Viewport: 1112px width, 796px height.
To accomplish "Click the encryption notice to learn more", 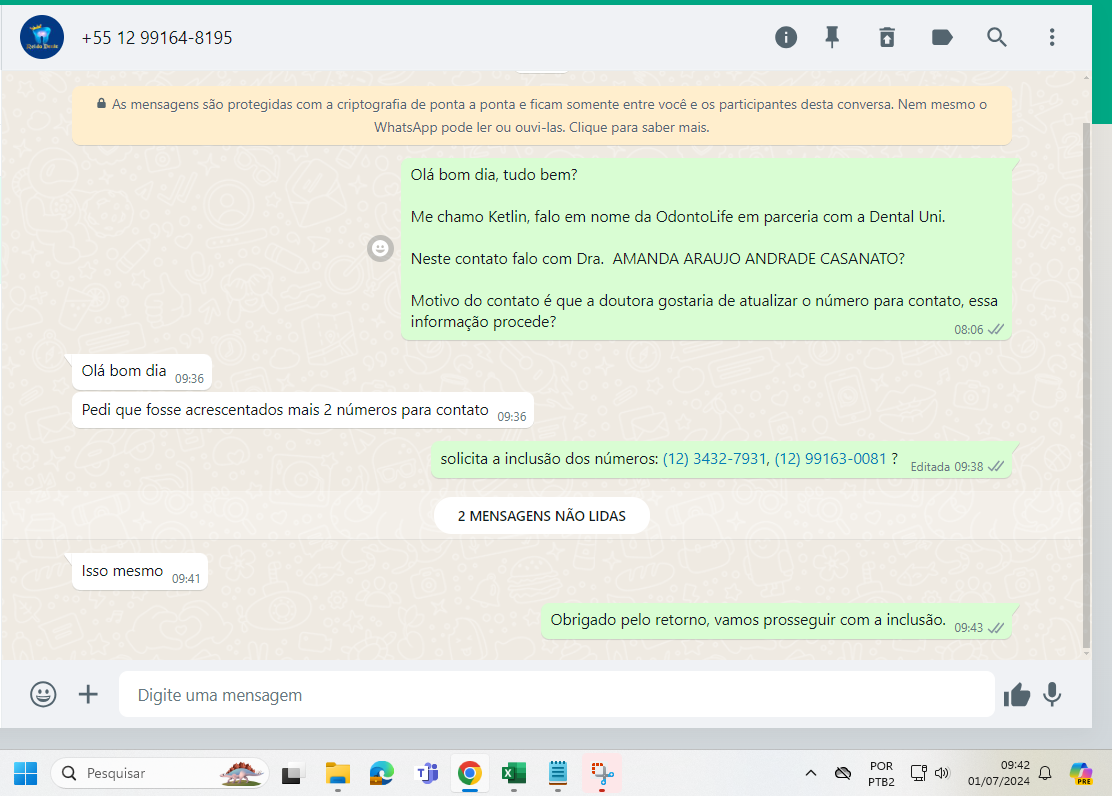I will point(542,116).
